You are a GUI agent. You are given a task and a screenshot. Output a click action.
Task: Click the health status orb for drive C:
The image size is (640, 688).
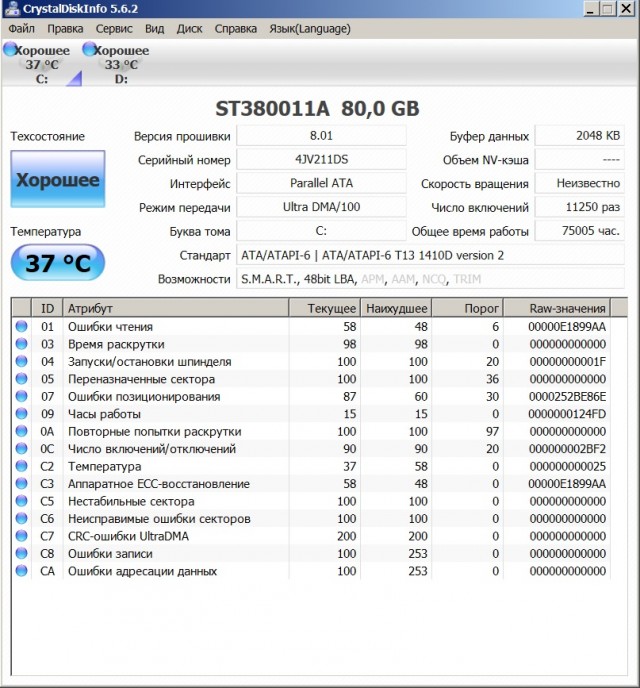point(11,49)
